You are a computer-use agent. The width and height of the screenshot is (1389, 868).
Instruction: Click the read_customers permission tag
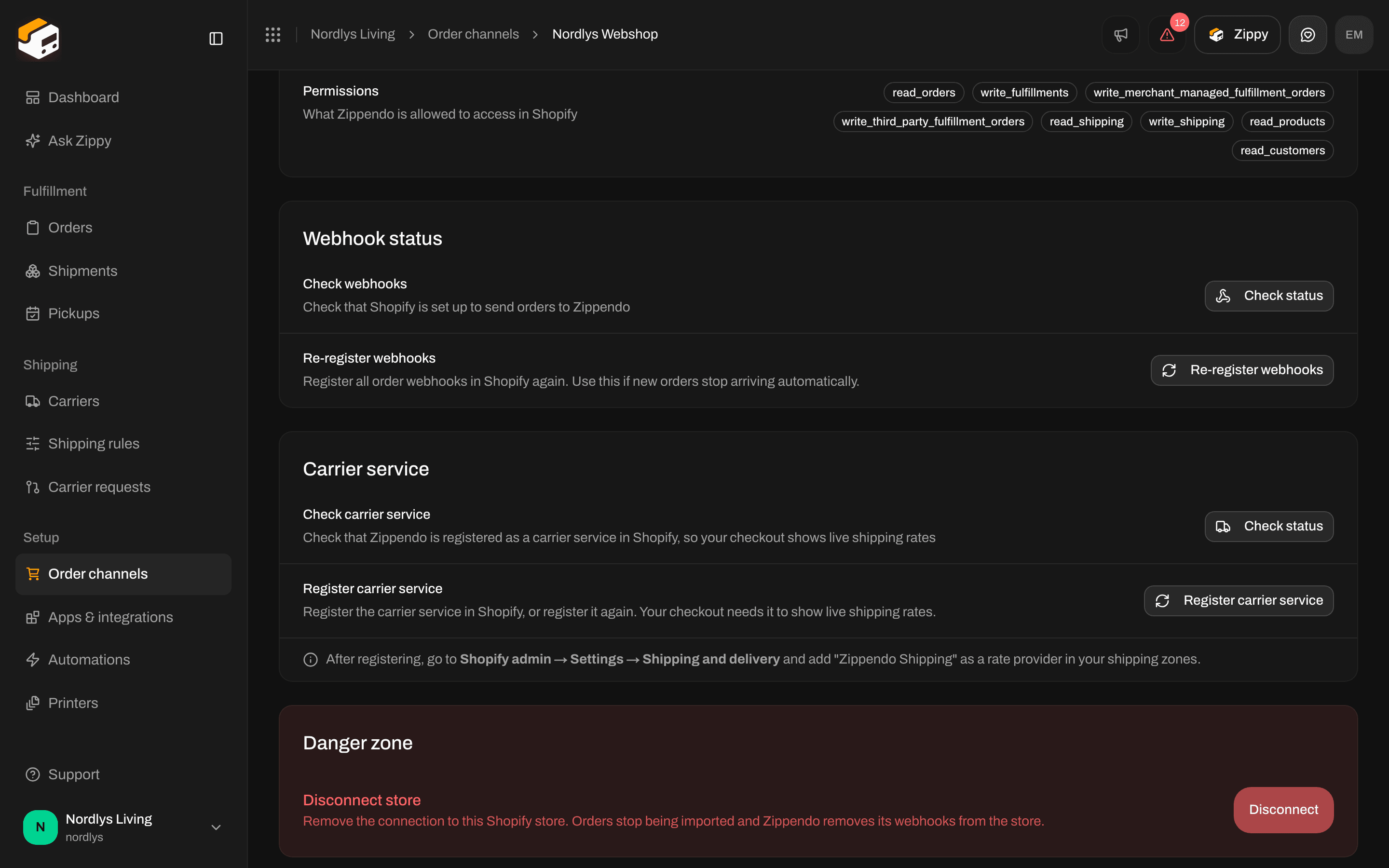[x=1282, y=150]
